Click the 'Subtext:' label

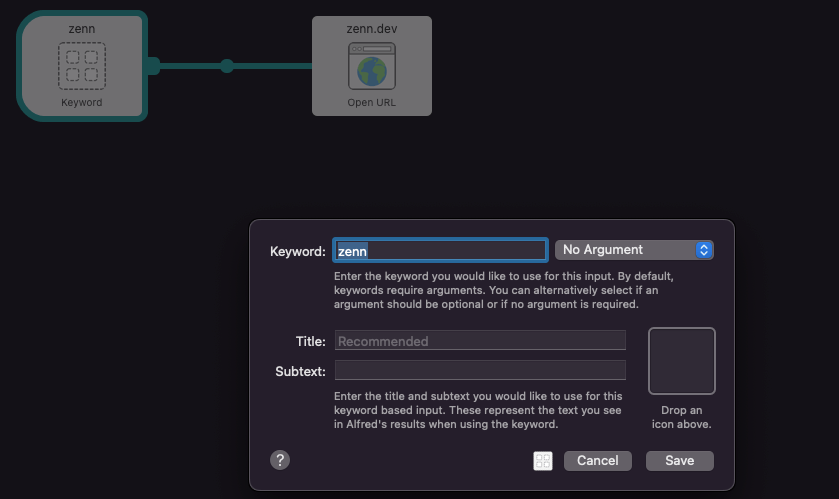tap(300, 371)
